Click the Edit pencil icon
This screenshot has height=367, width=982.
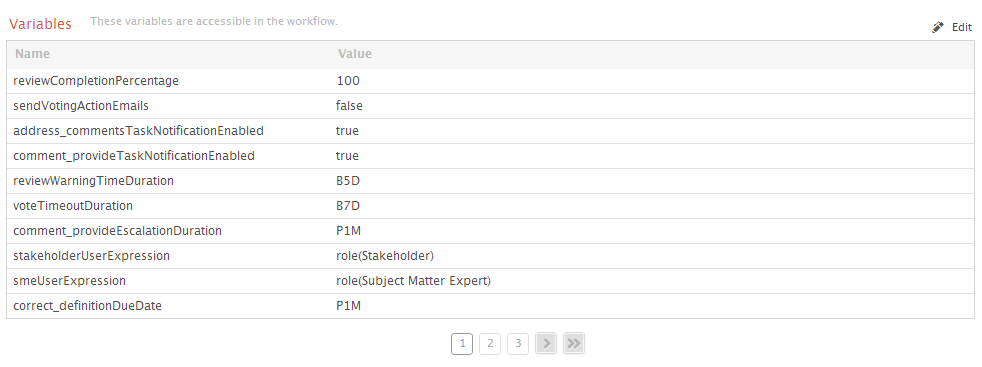pyautogui.click(x=938, y=27)
